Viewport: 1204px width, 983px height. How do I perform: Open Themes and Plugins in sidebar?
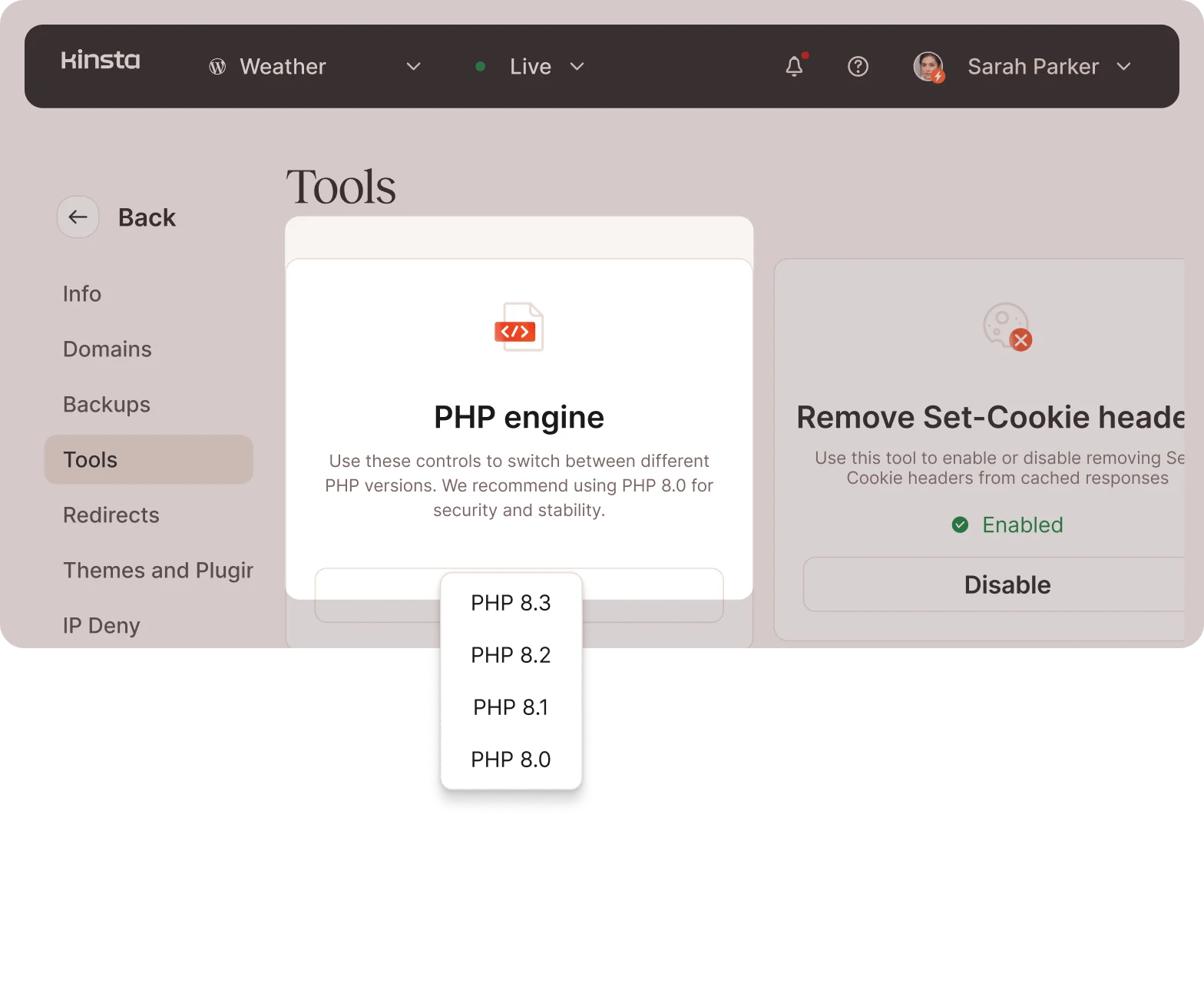(158, 571)
